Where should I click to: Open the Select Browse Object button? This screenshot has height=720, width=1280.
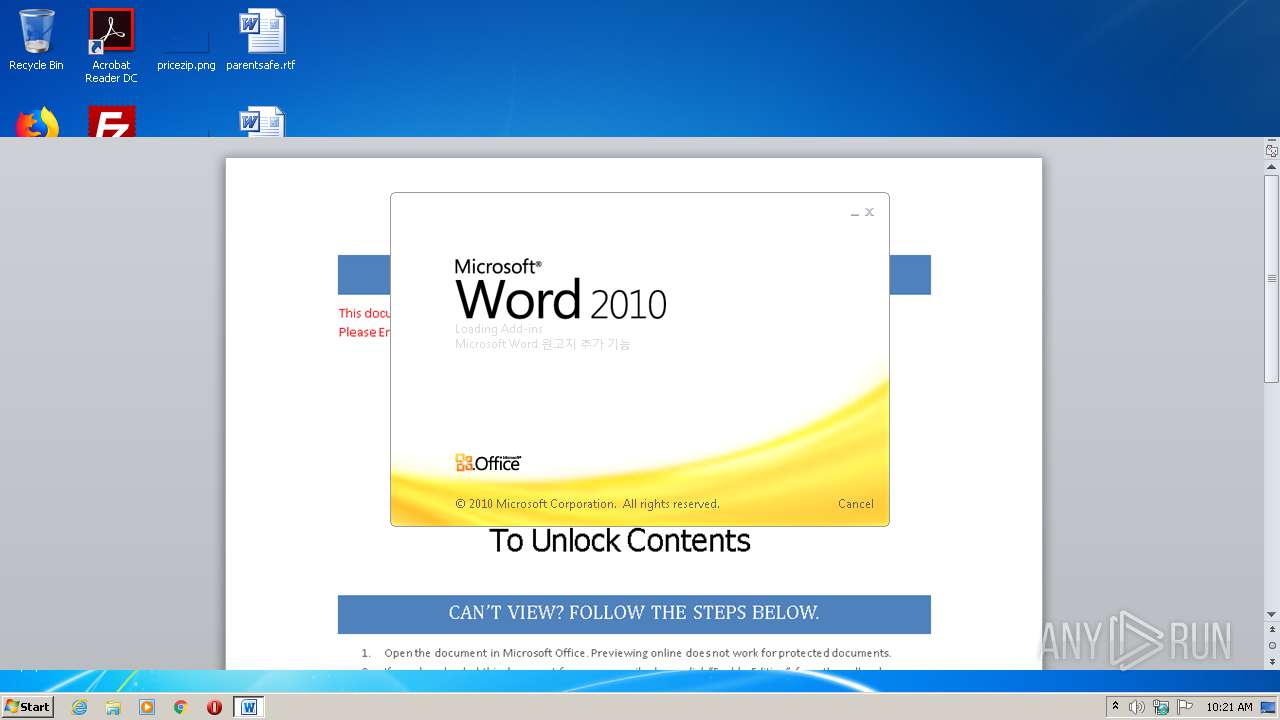(x=1272, y=645)
